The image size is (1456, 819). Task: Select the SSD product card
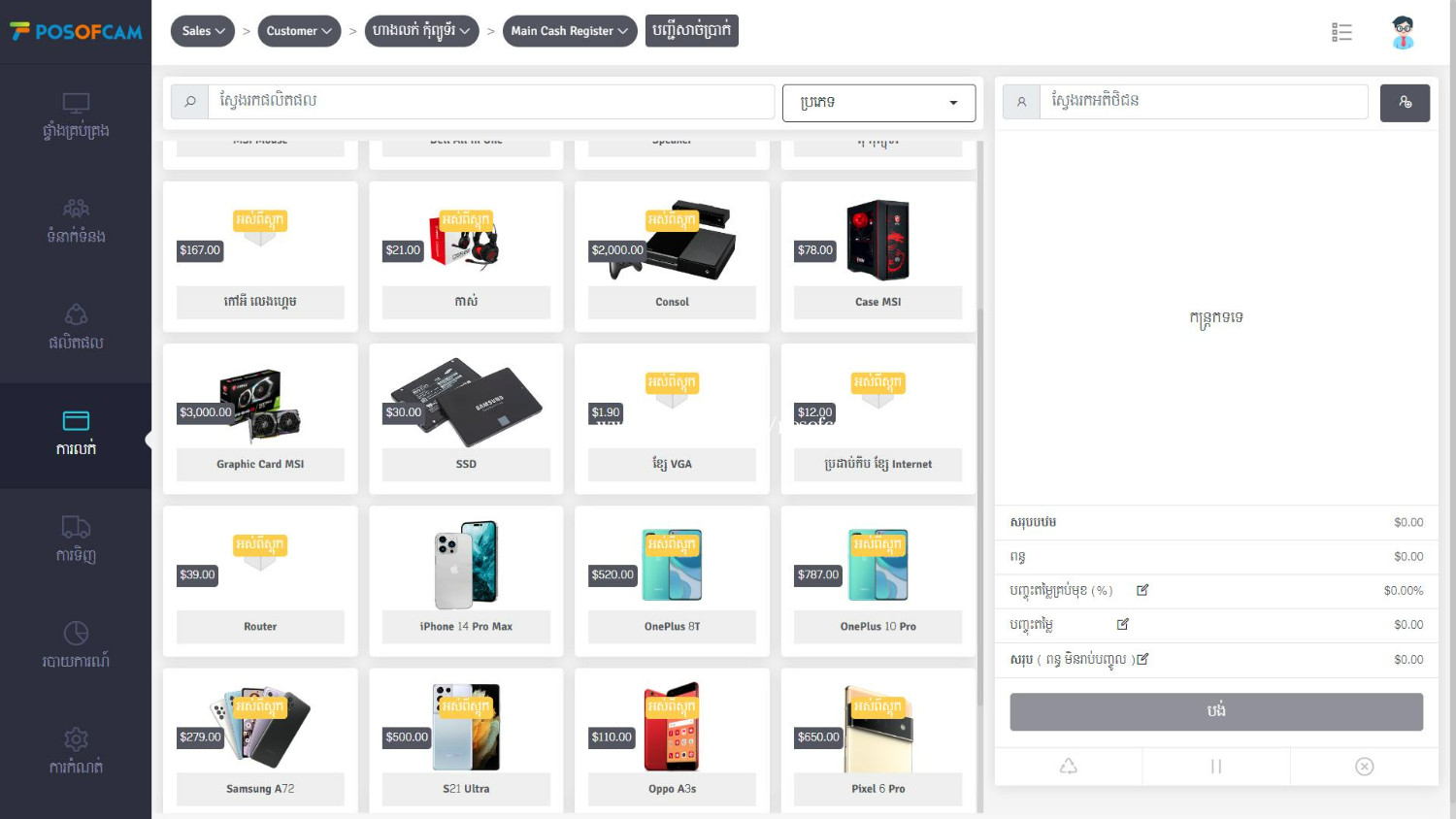(466, 419)
